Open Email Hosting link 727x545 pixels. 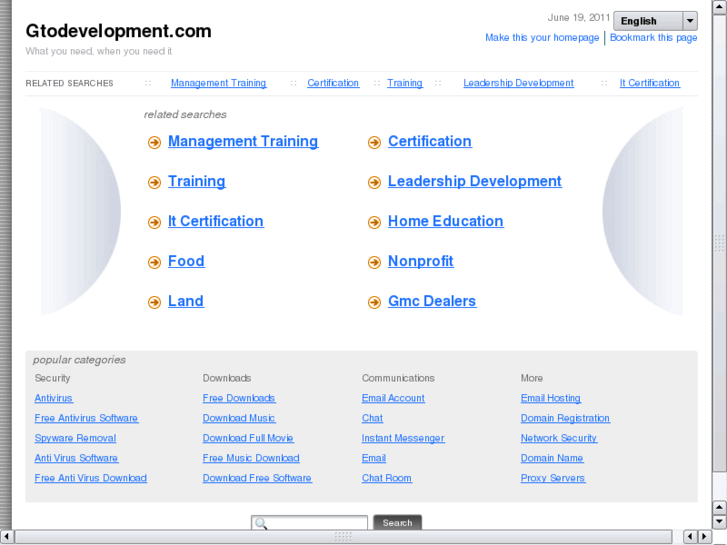click(550, 398)
